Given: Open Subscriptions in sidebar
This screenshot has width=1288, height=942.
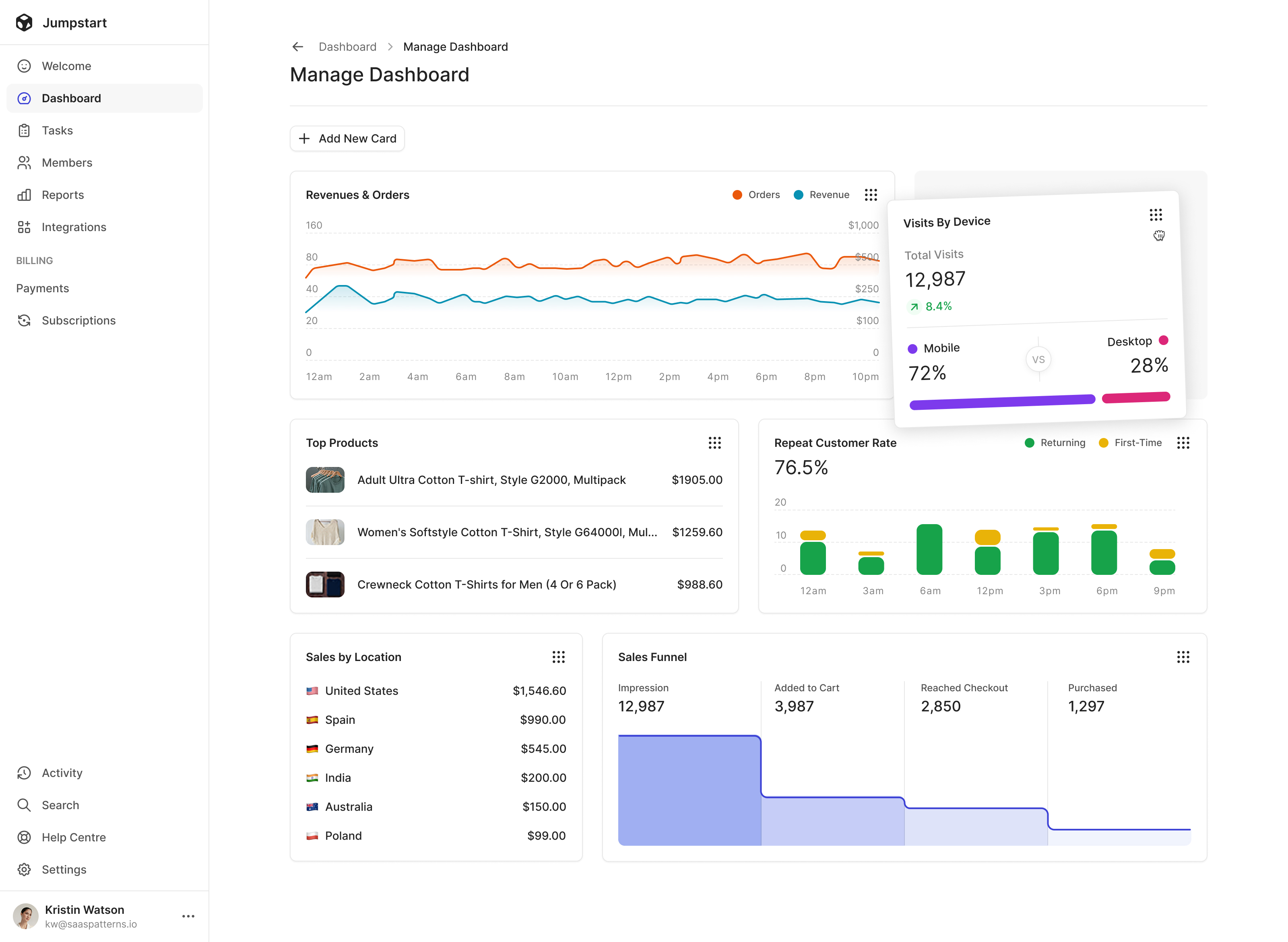Looking at the screenshot, I should point(104,320).
